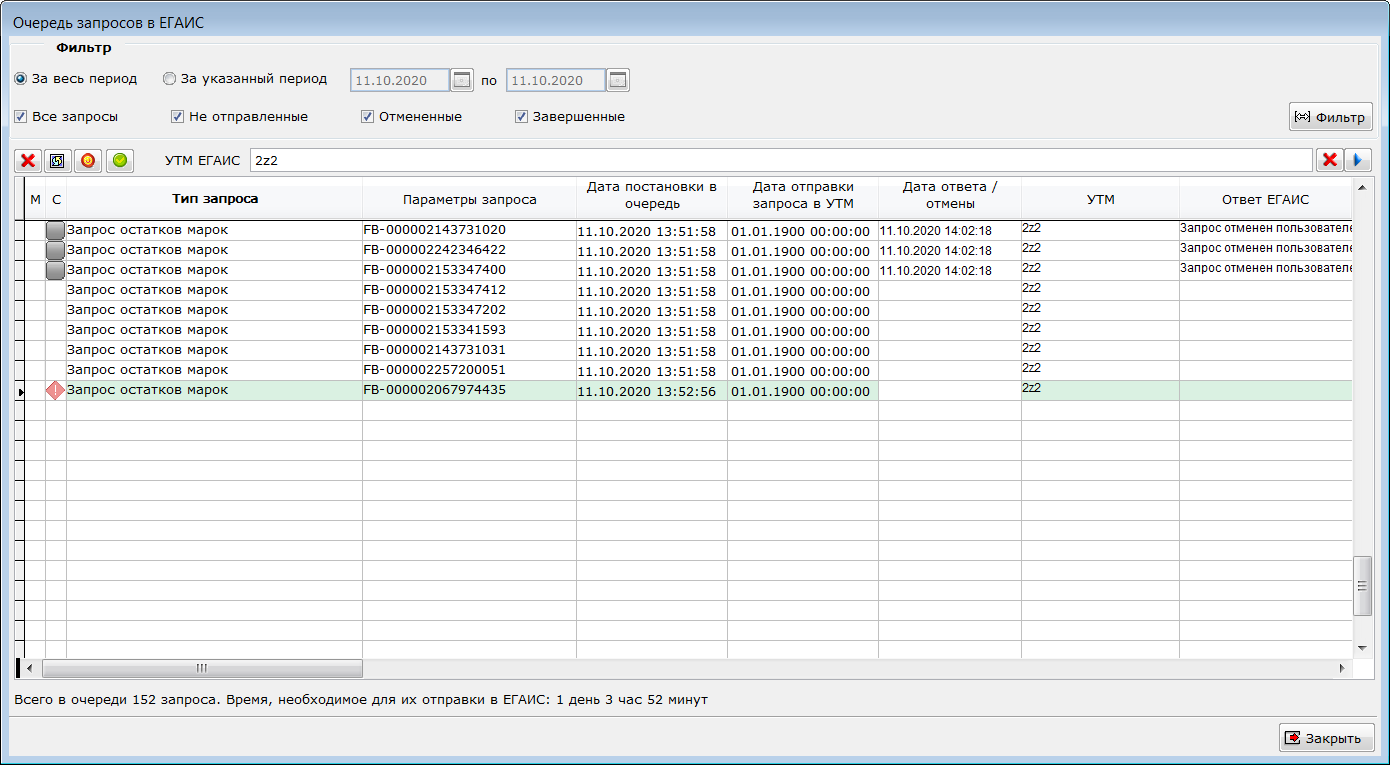Image resolution: width=1390 pixels, height=765 pixels.
Task: Sort by the 'Тип запроса' column header
Action: click(x=215, y=199)
